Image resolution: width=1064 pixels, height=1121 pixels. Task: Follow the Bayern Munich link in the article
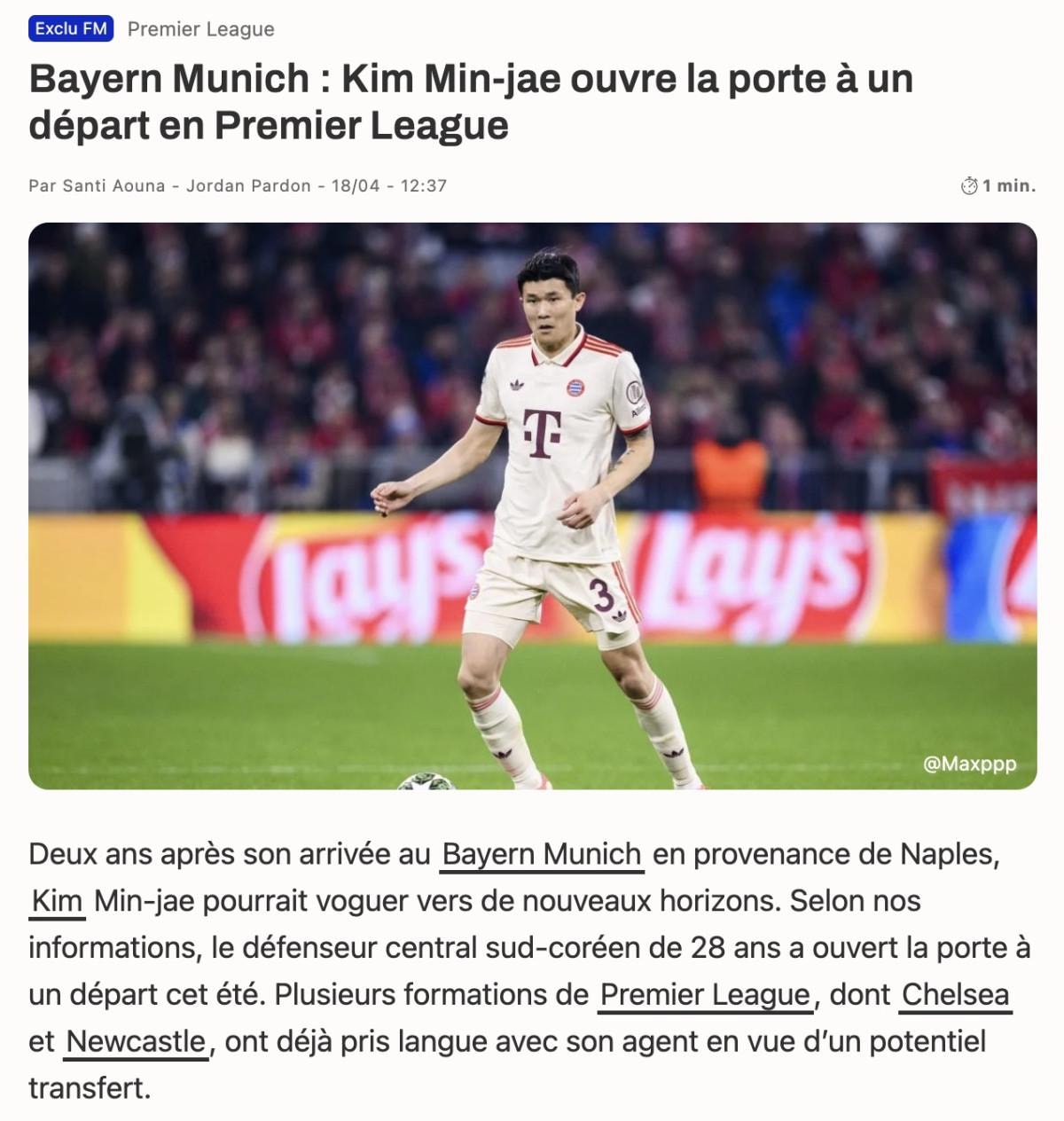542,854
